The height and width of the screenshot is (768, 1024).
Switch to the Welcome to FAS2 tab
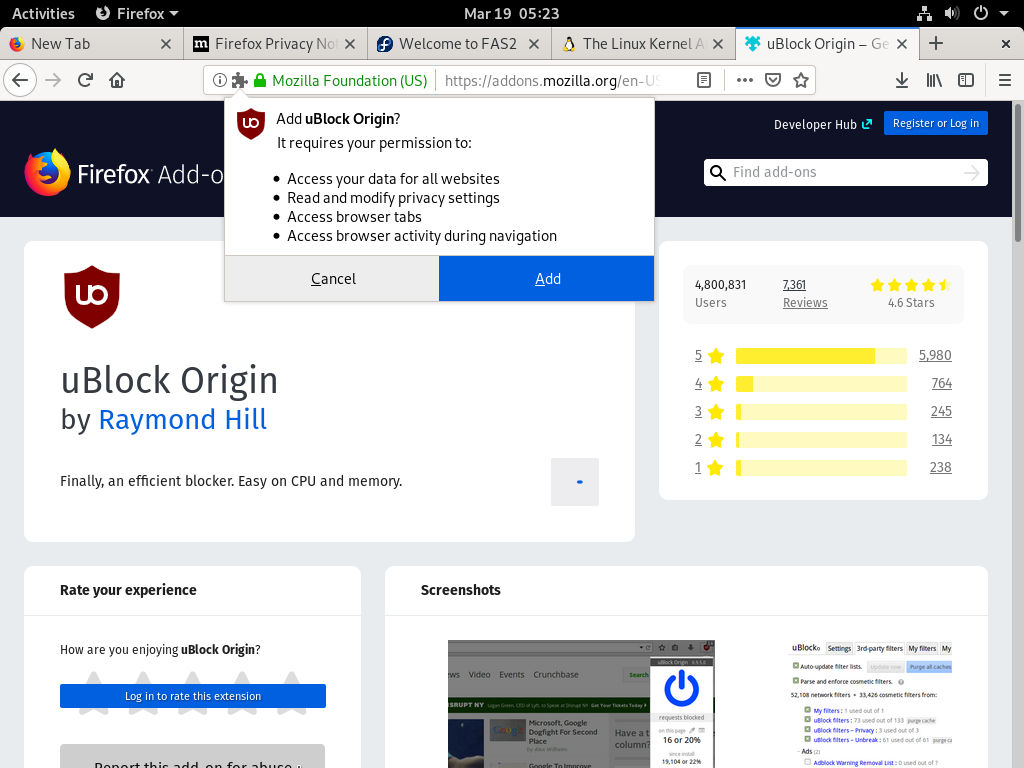click(459, 44)
